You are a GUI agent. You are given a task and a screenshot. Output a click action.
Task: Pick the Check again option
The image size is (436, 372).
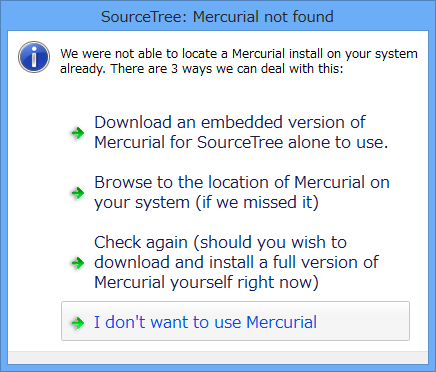tap(235, 262)
